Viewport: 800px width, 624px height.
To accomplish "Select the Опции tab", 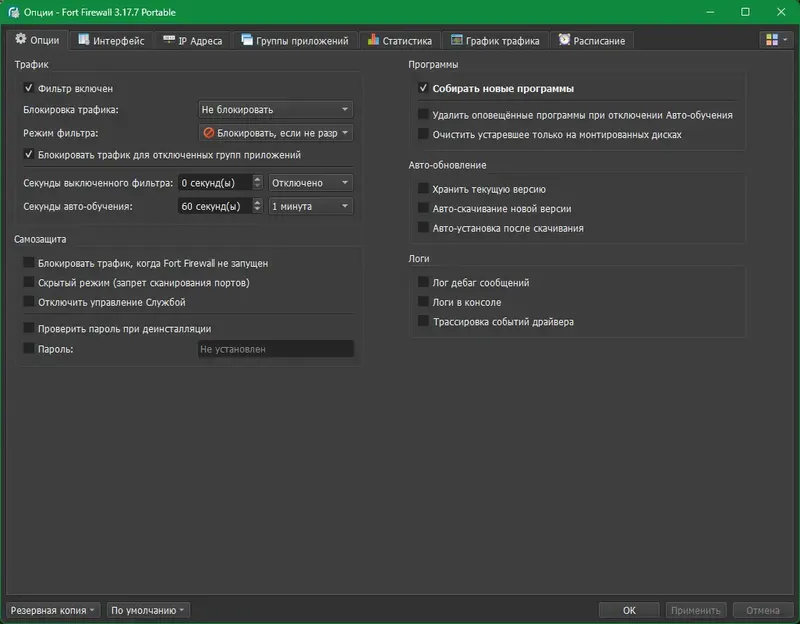I will [37, 40].
